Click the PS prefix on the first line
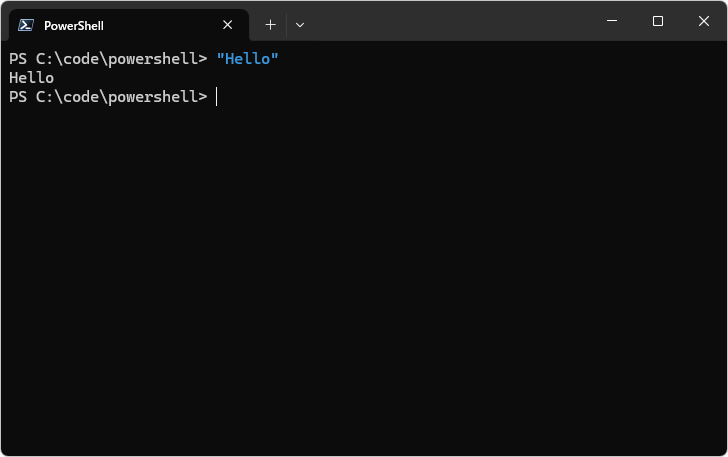This screenshot has width=728, height=457. (17, 59)
